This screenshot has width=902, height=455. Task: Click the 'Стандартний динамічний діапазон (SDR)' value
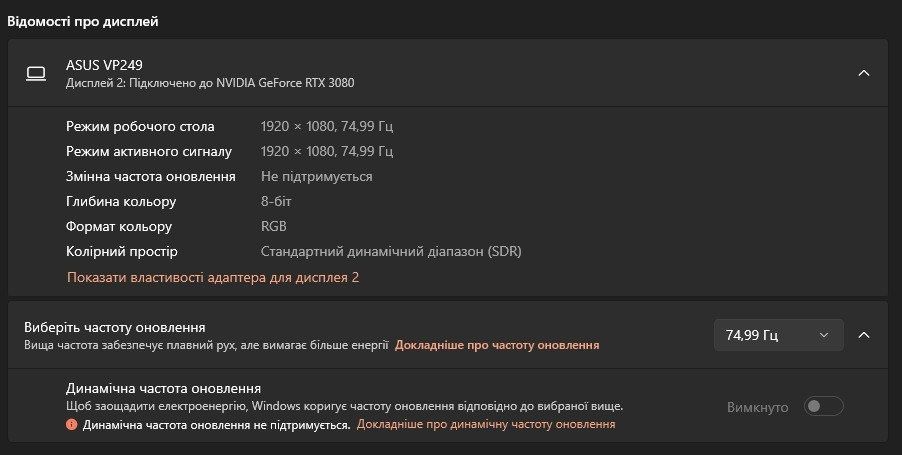pos(391,252)
